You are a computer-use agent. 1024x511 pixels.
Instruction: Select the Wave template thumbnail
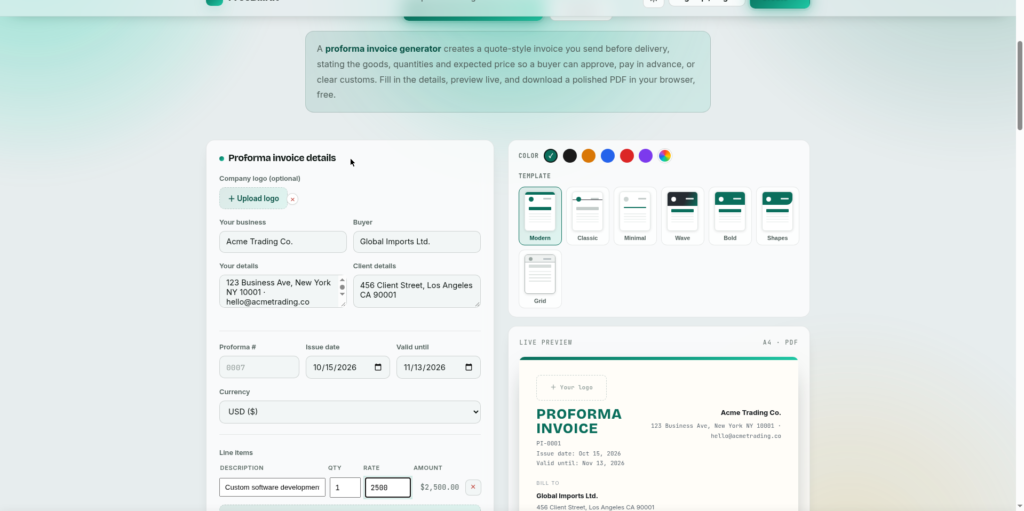tap(682, 216)
